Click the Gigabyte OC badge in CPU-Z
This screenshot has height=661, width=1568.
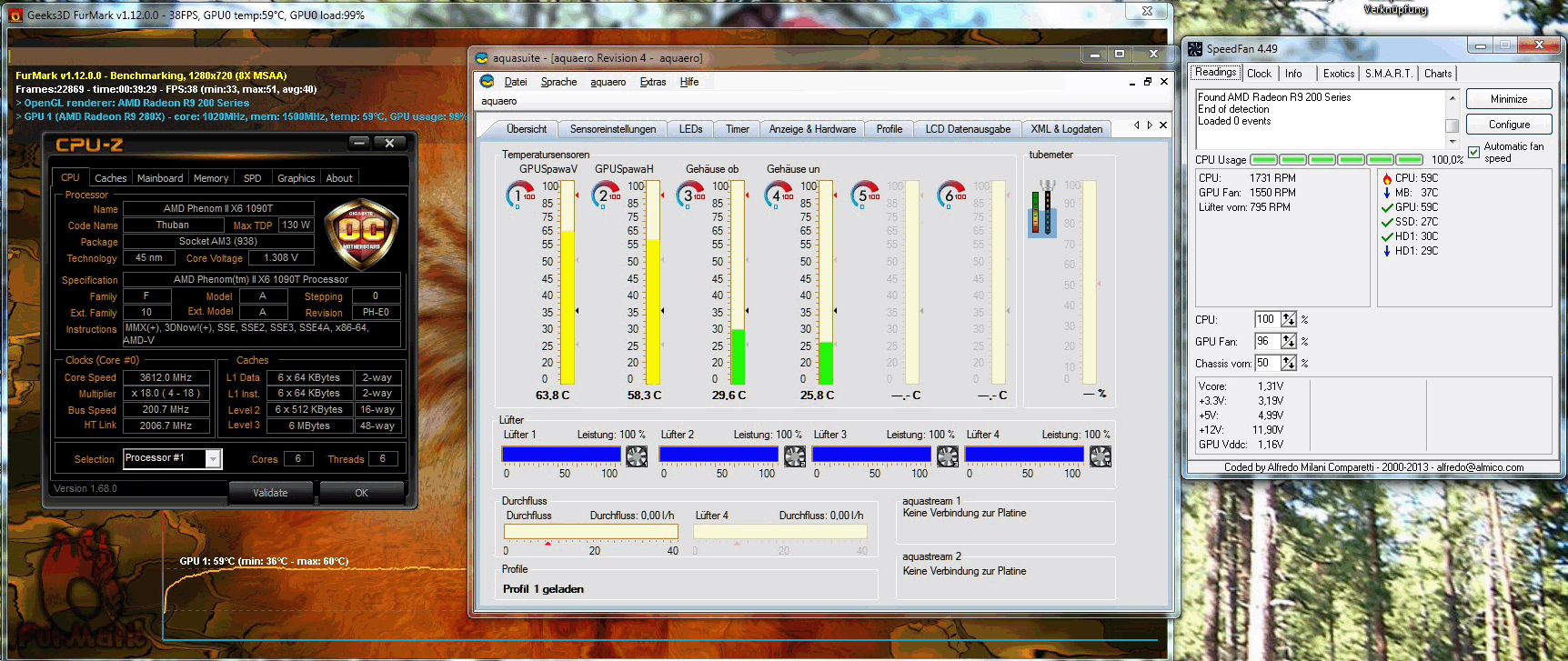pyautogui.click(x=361, y=234)
